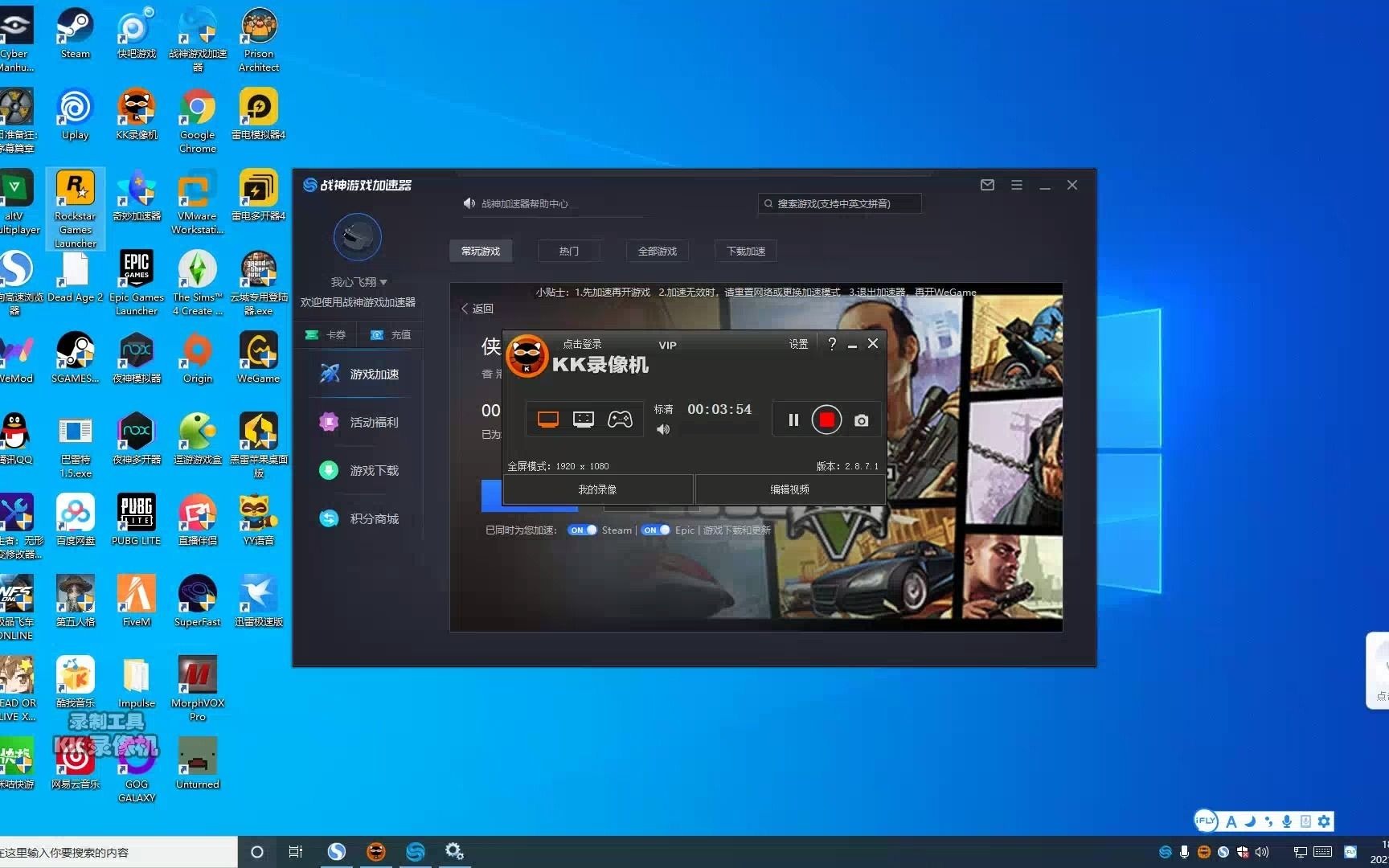Select Prison Architect desktop icon

259,40
